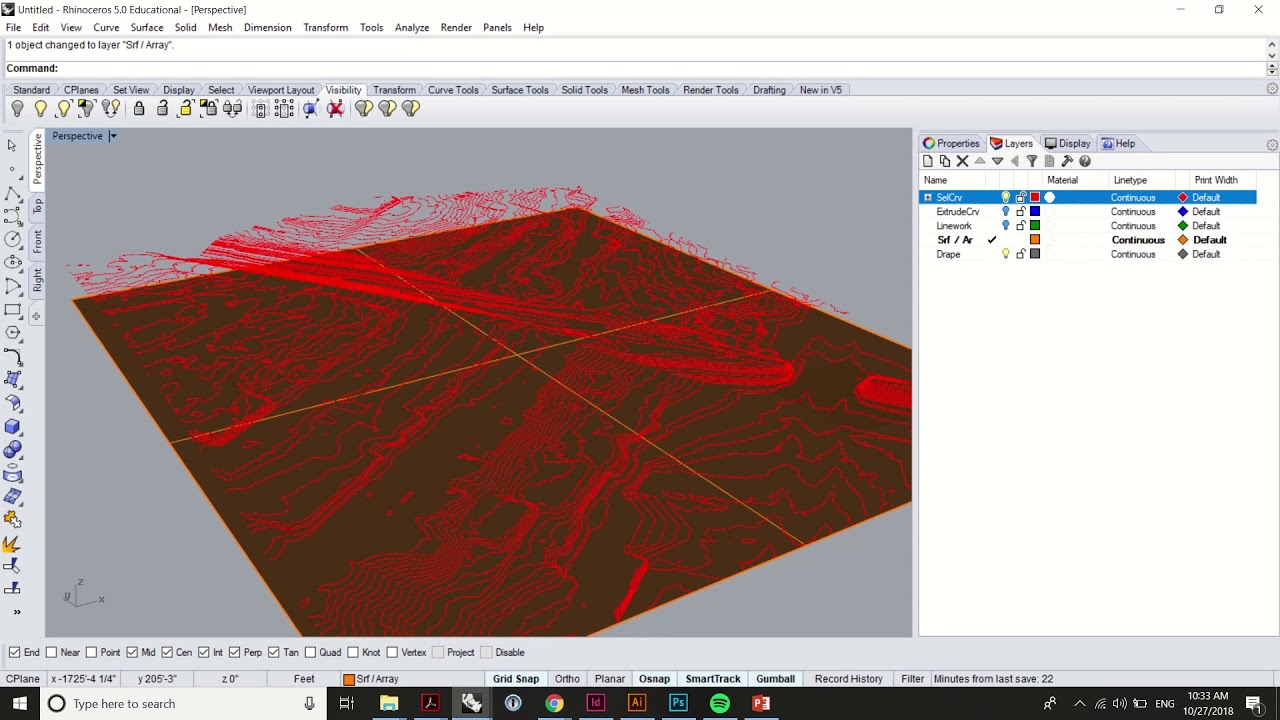Viewport: 1280px width, 720px height.
Task: Select the Box solid tool
Action: 13,427
